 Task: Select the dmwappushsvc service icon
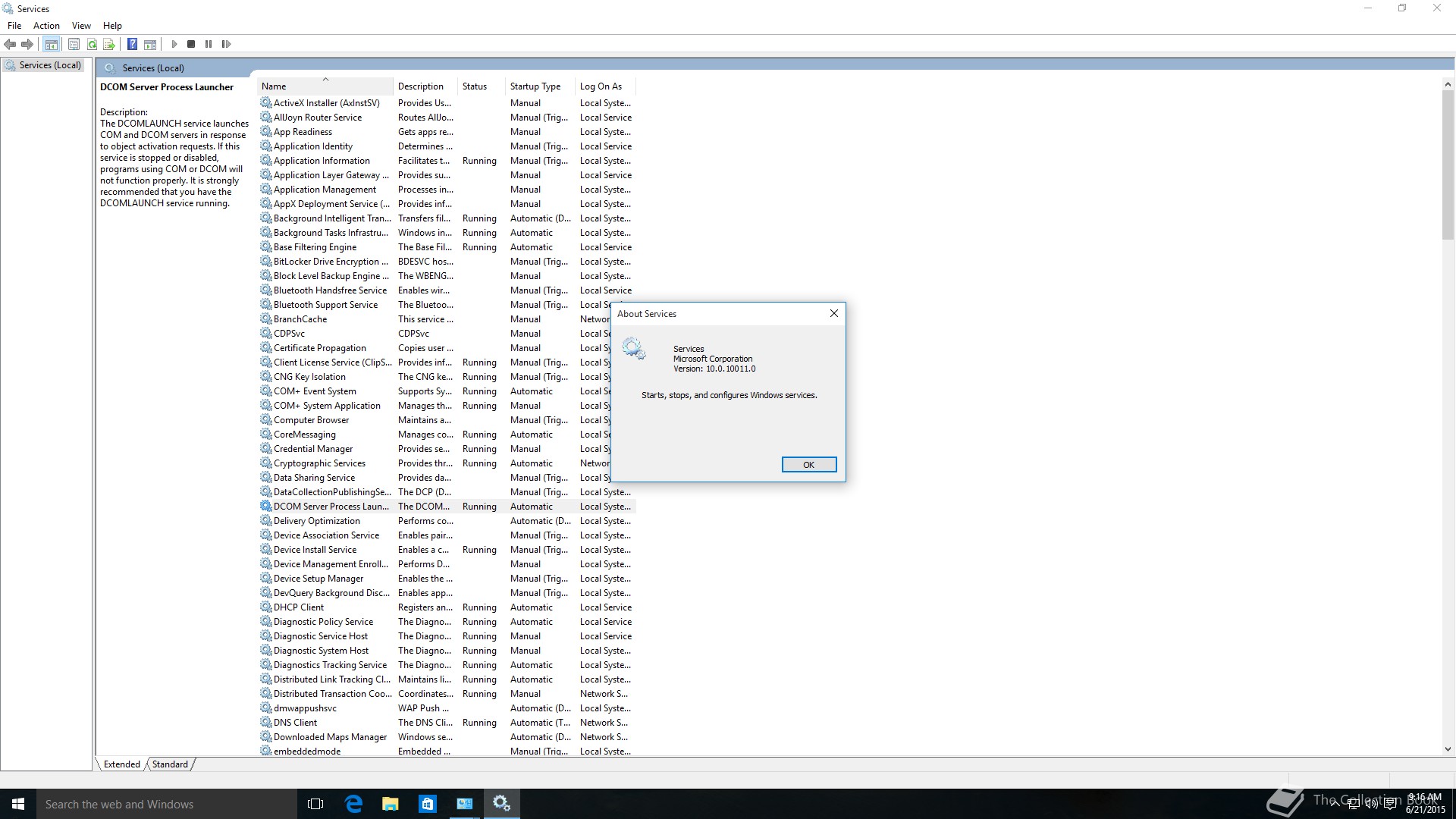point(265,708)
